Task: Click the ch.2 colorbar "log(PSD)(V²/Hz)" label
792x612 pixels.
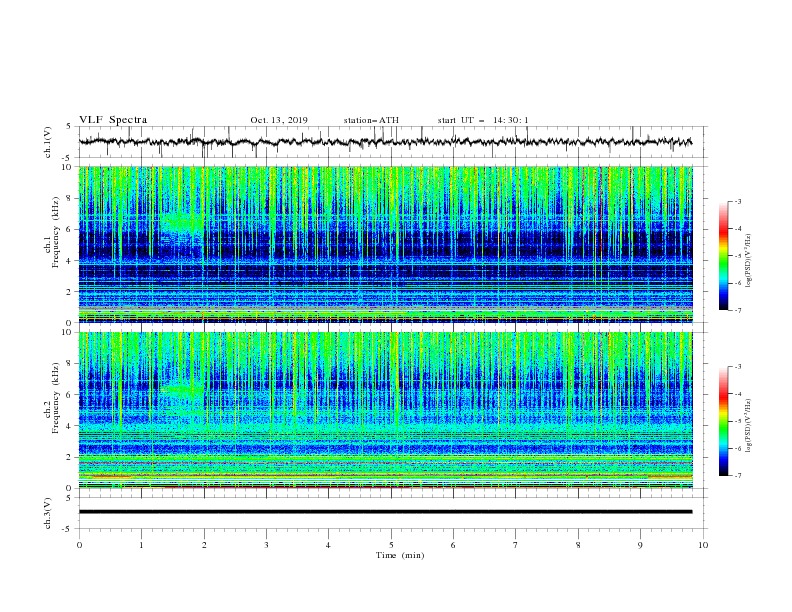Action: tap(749, 425)
